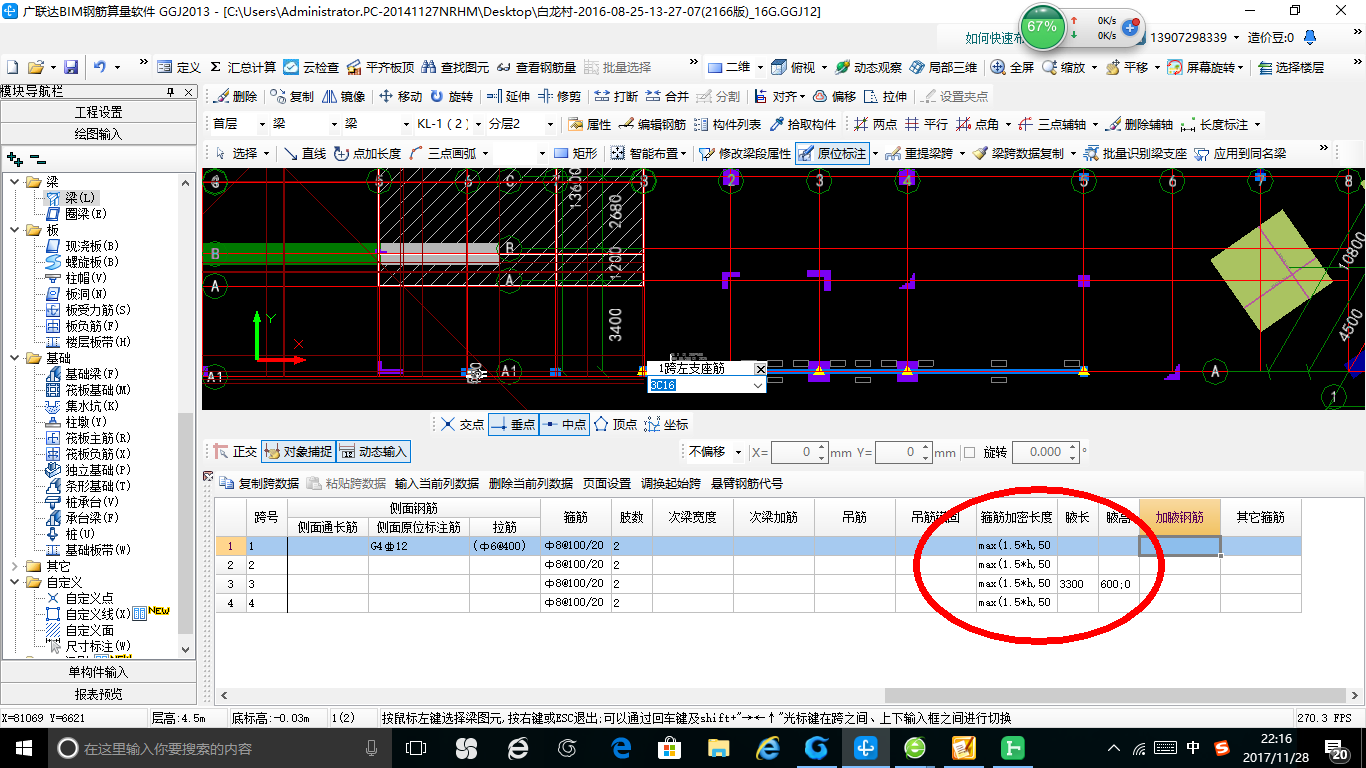Viewport: 1366px width, 768px height.
Task: Switch to 单构件输入 navigation tab
Action: [x=98, y=672]
